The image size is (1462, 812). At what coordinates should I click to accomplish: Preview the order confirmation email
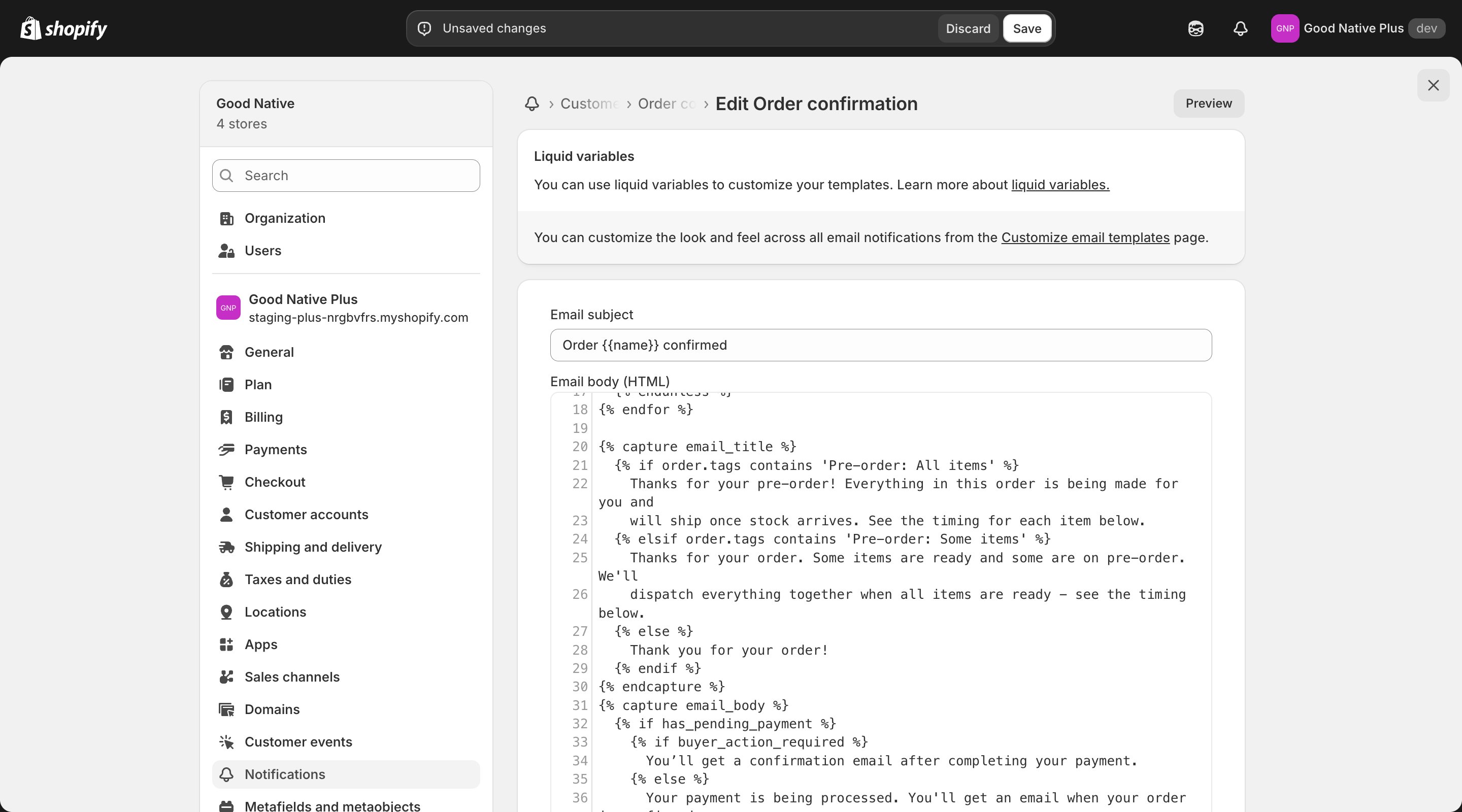1208,104
